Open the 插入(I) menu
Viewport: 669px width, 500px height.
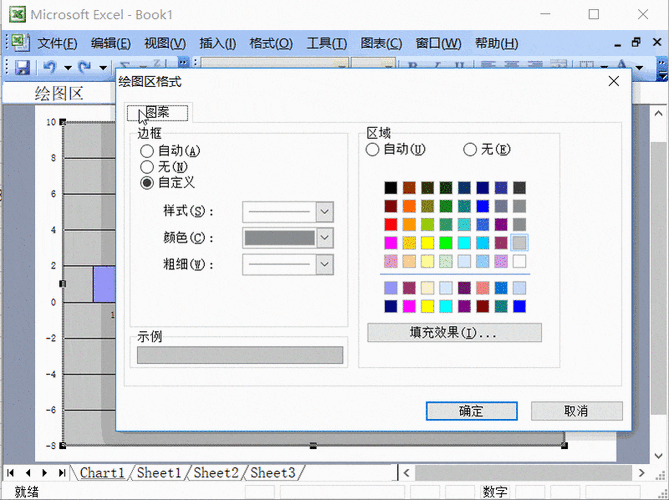[218, 43]
